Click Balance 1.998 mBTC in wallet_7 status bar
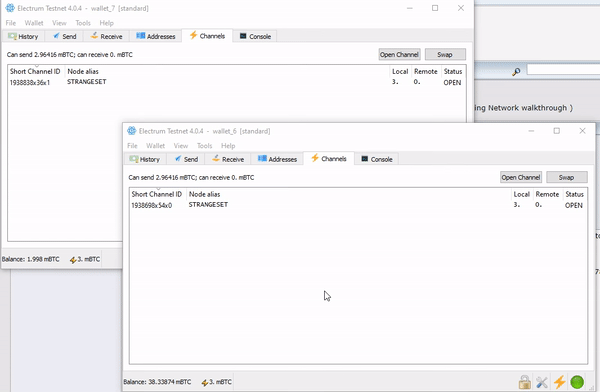This screenshot has width=600, height=392. [x=31, y=259]
